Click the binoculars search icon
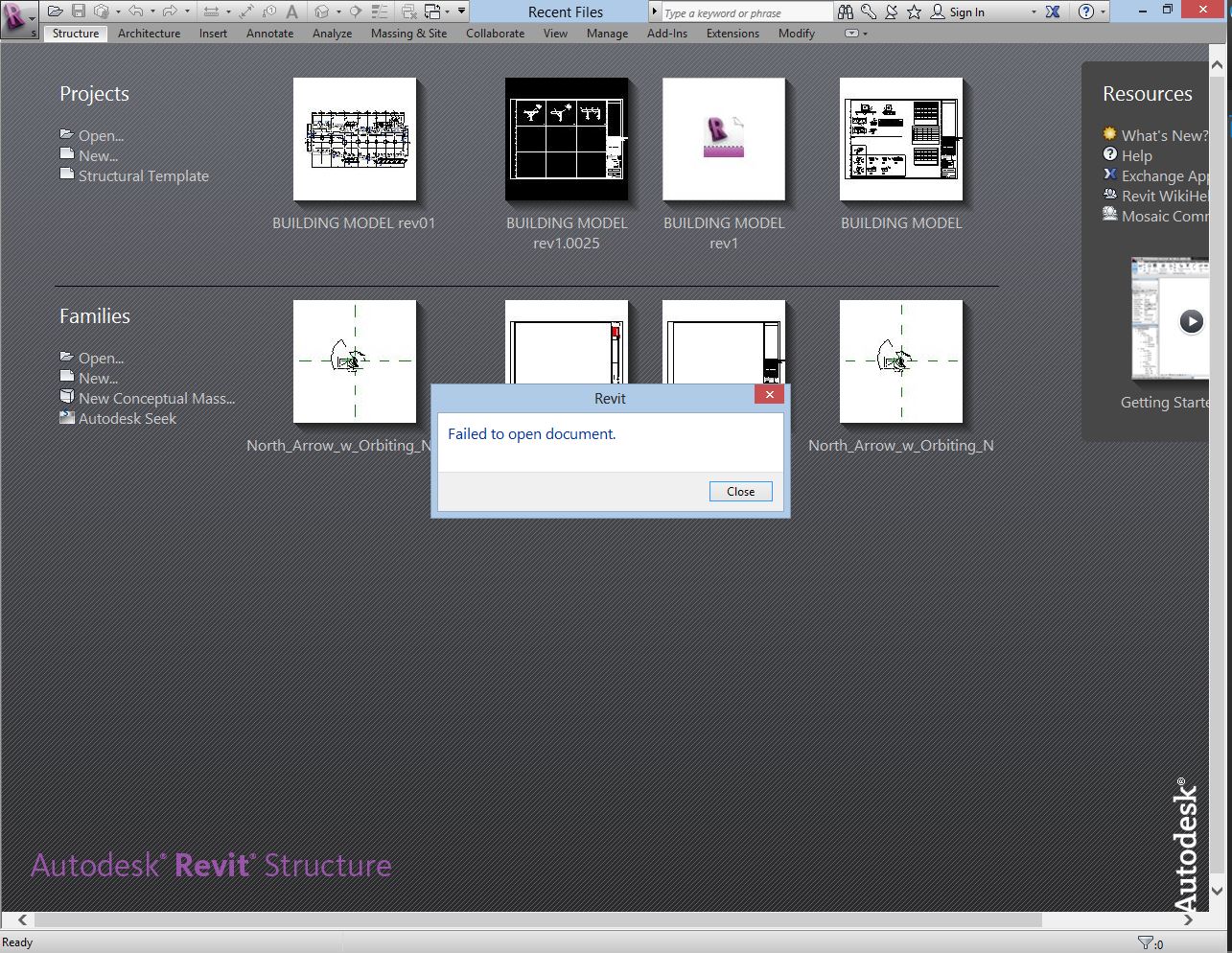This screenshot has height=953, width=1232. coord(845,12)
